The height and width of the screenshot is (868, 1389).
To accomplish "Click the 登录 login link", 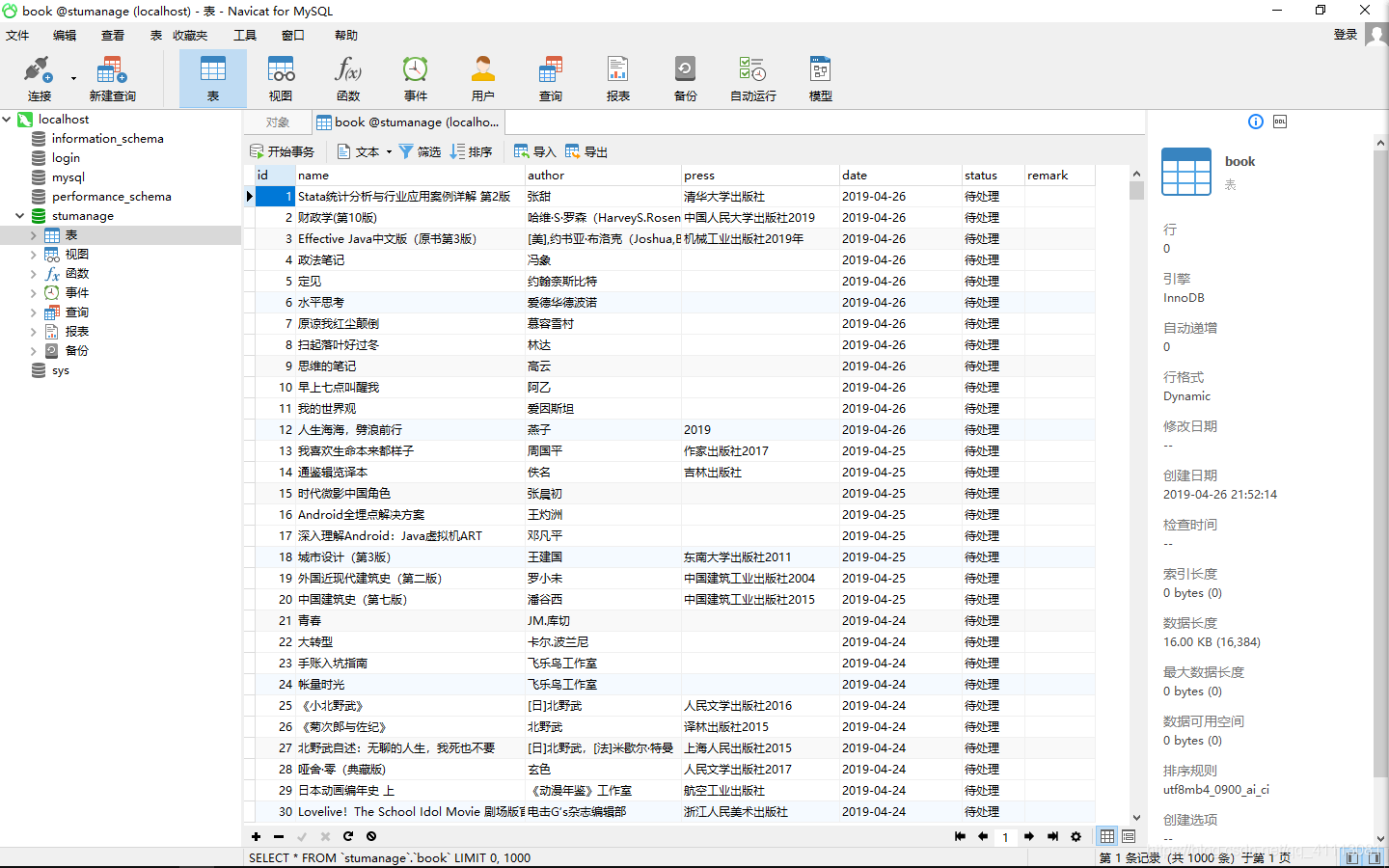I will 1346,35.
